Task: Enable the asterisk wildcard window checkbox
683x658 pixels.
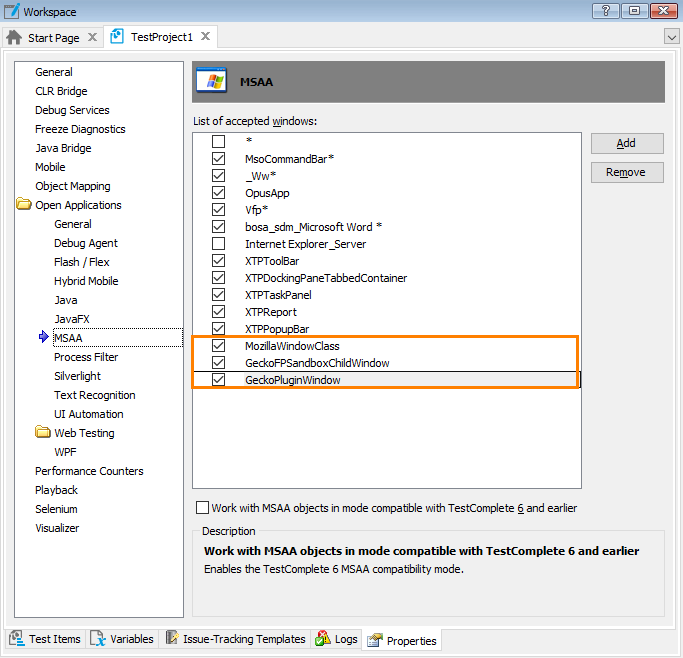Action: pos(219,141)
